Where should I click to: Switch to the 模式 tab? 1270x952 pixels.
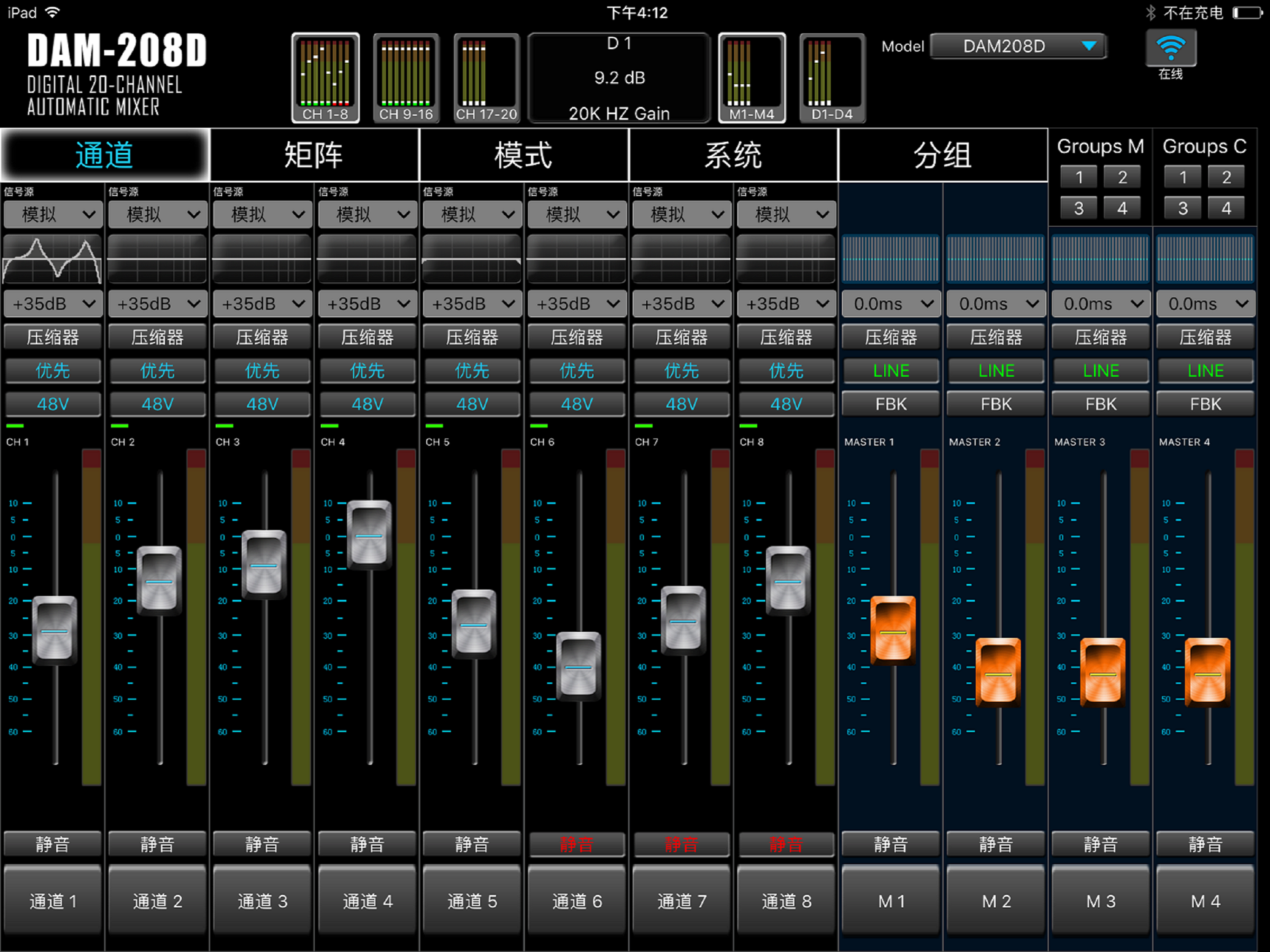pos(523,155)
